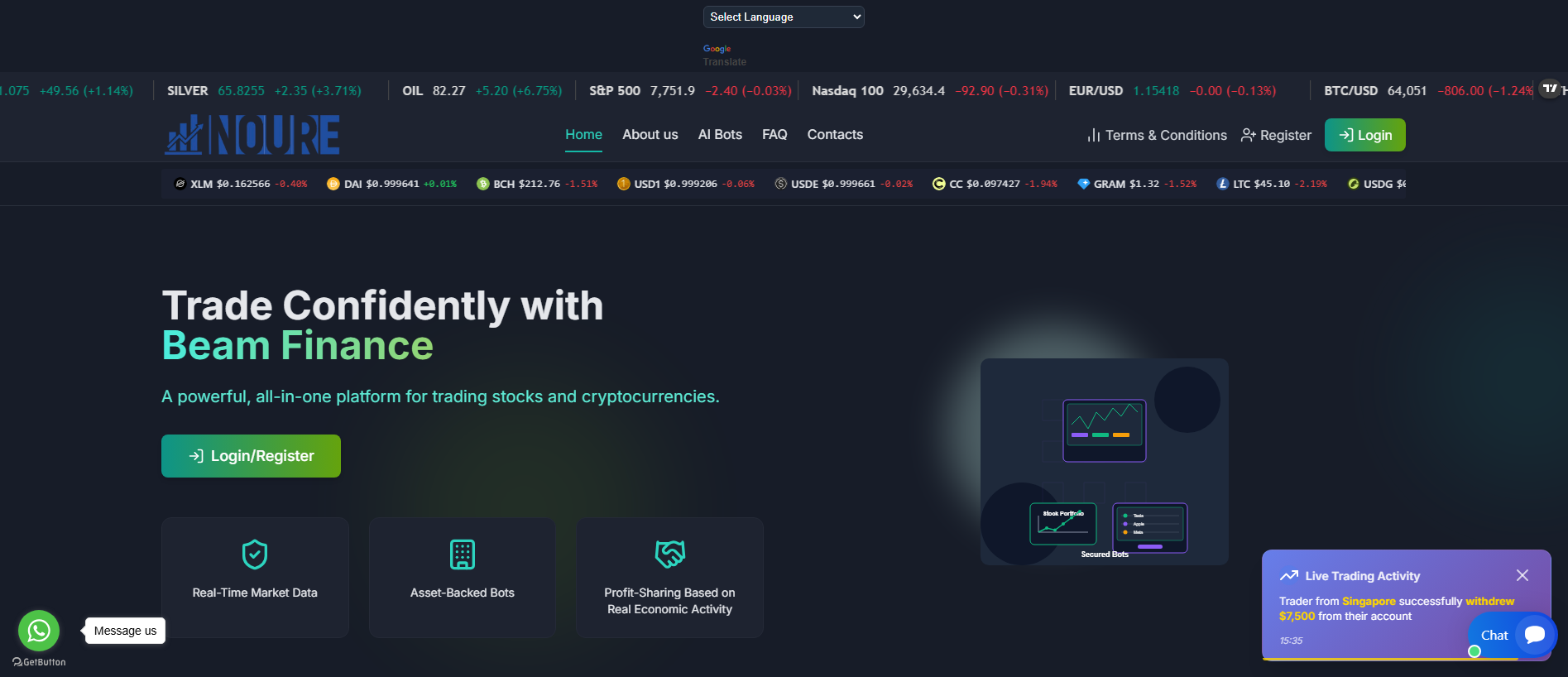Image resolution: width=1568 pixels, height=677 pixels.
Task: Click the shield check Real-Time Market Data icon
Action: [x=255, y=555]
